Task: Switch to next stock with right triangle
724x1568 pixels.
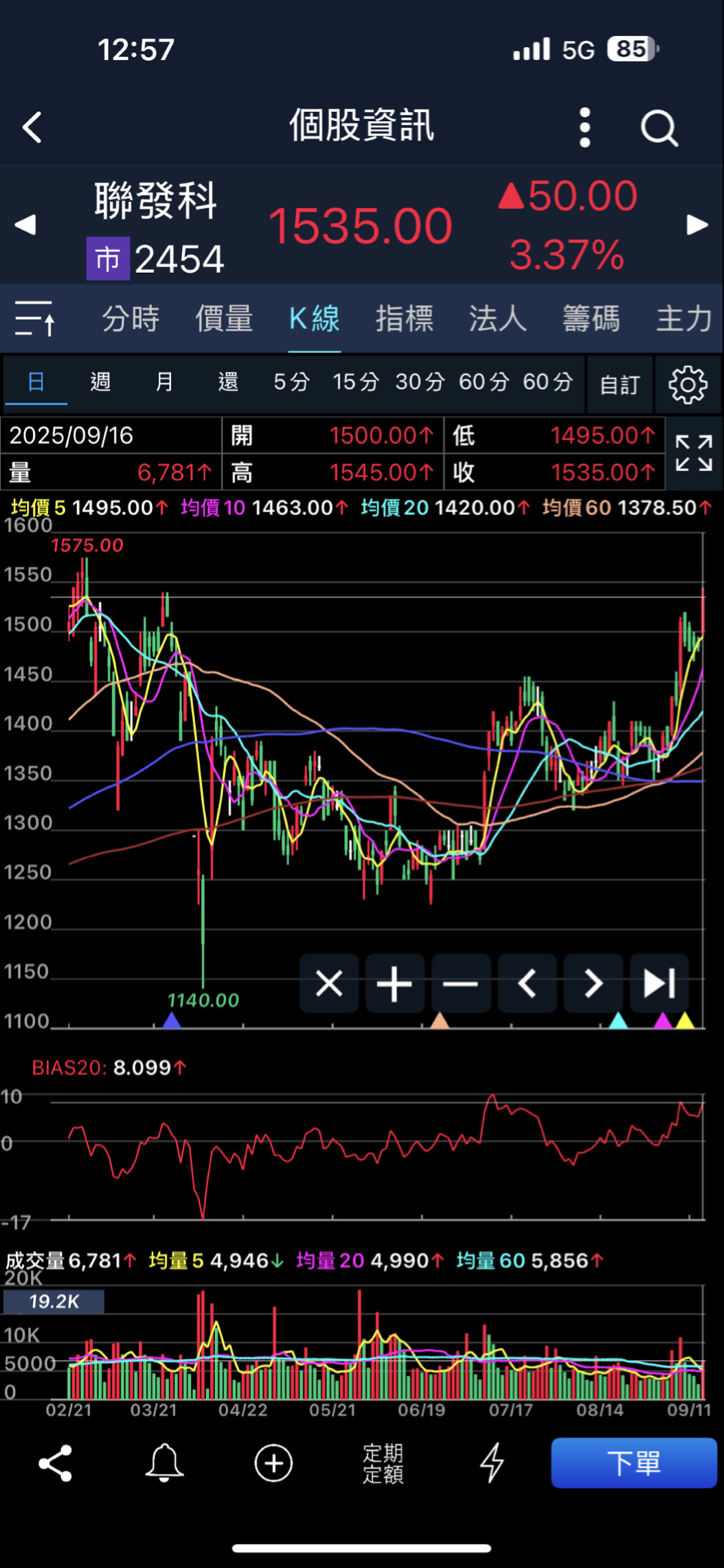Action: [x=697, y=225]
